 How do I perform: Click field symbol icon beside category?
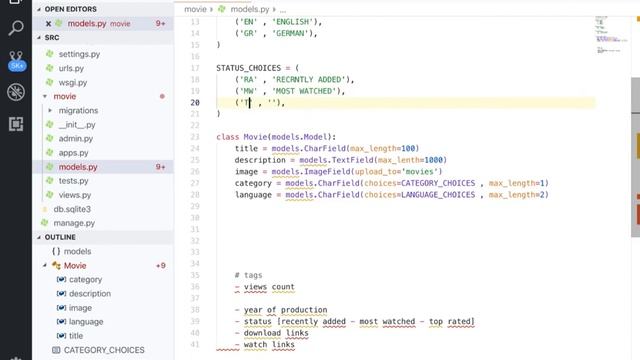(x=61, y=280)
